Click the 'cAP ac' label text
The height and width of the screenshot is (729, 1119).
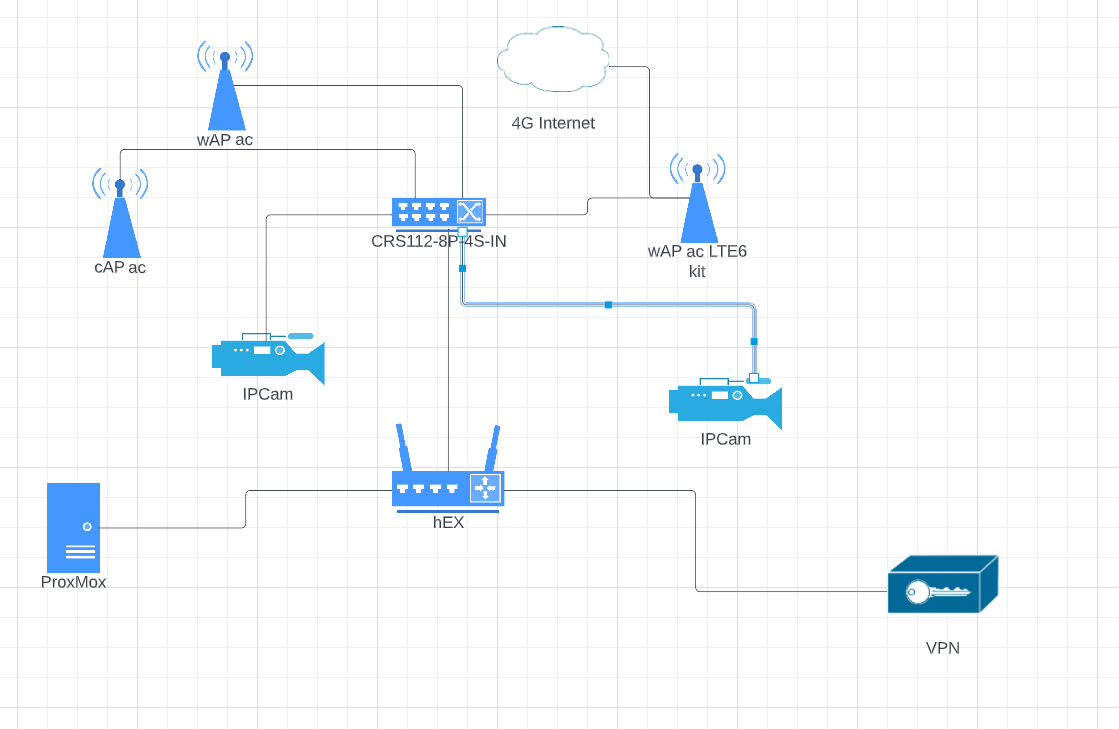click(120, 267)
